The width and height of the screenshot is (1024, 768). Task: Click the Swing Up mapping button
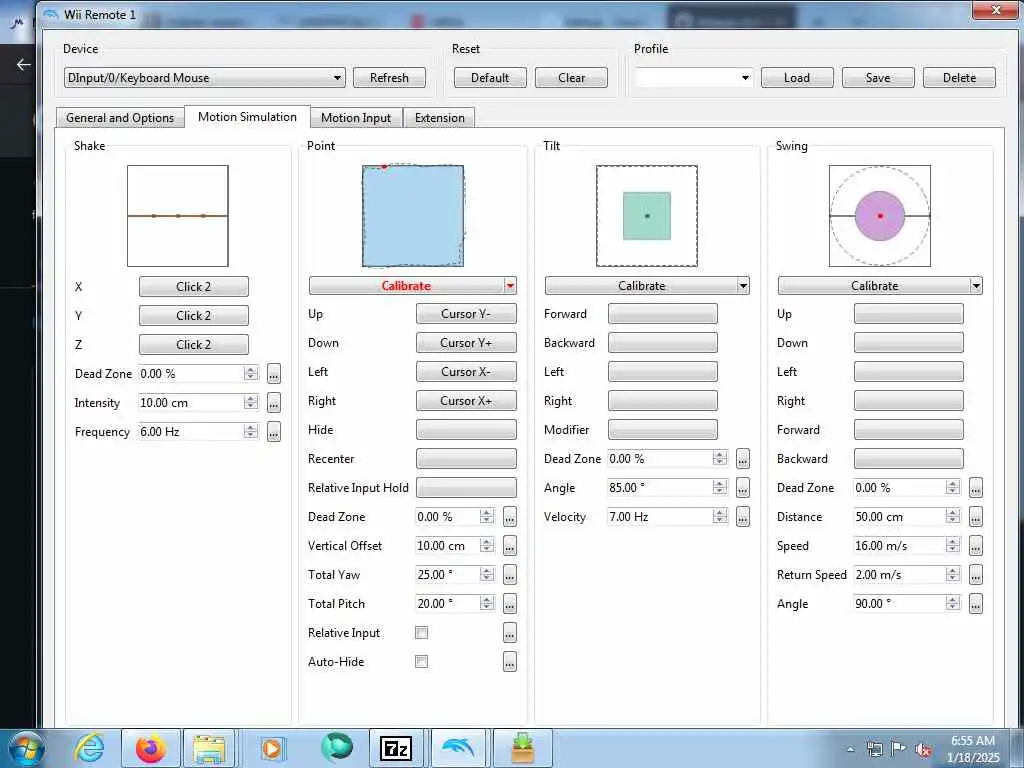[908, 313]
